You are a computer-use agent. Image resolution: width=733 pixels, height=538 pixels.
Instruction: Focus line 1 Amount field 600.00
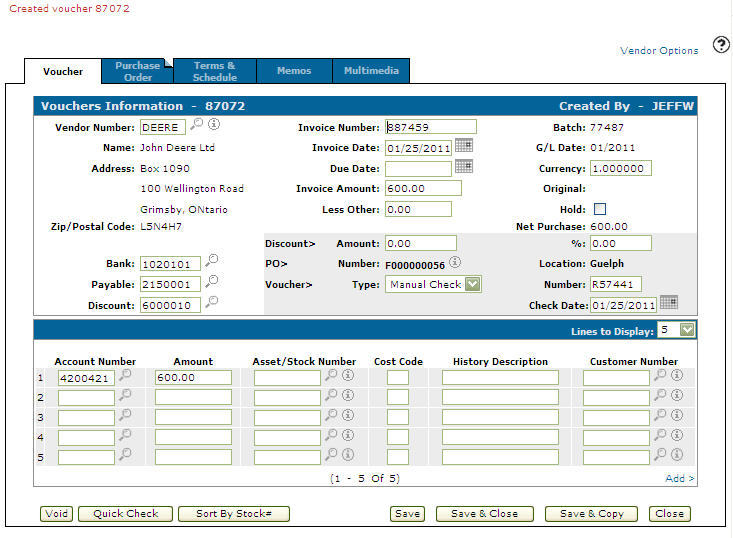point(193,378)
